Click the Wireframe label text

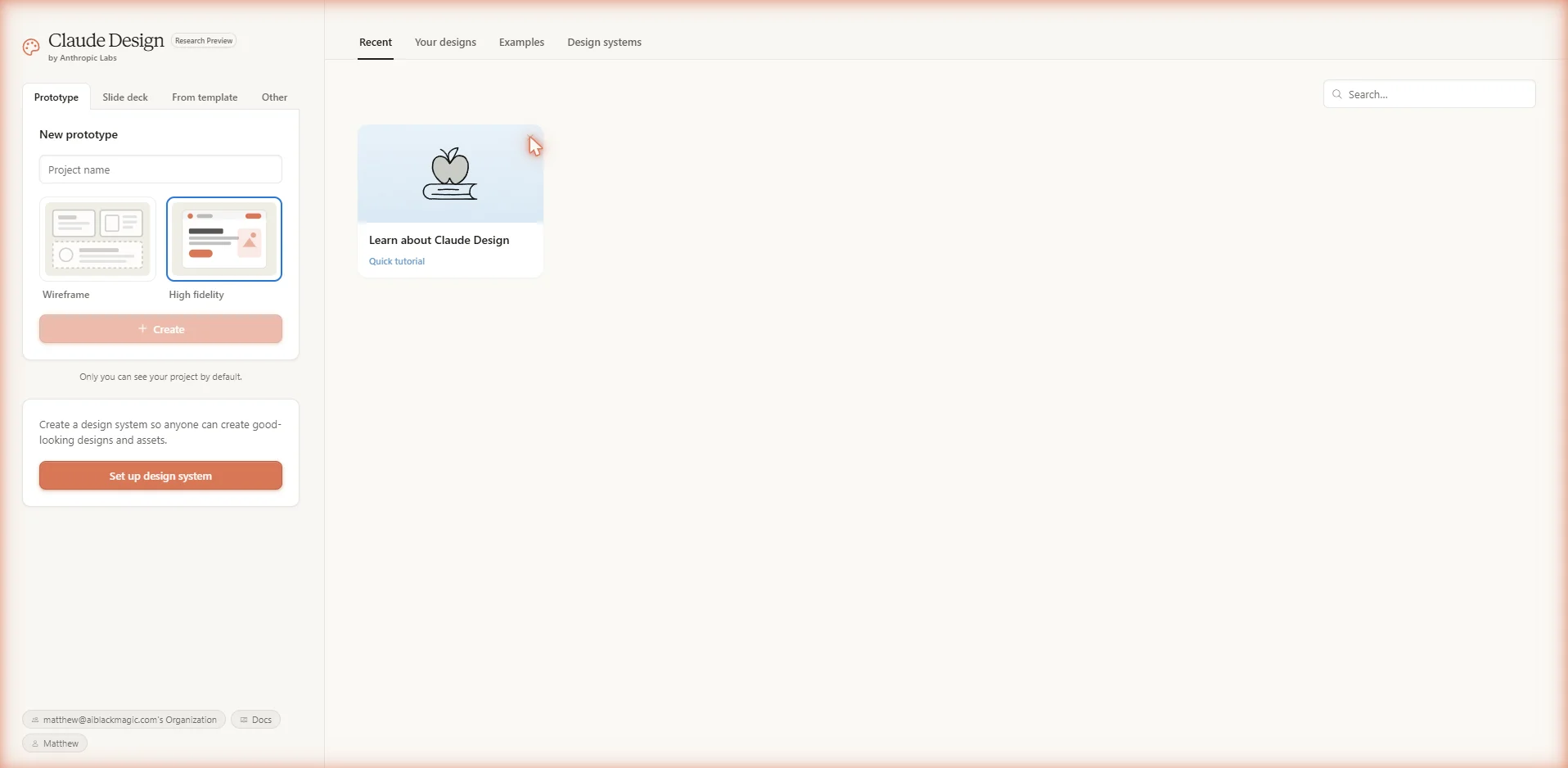(x=66, y=295)
